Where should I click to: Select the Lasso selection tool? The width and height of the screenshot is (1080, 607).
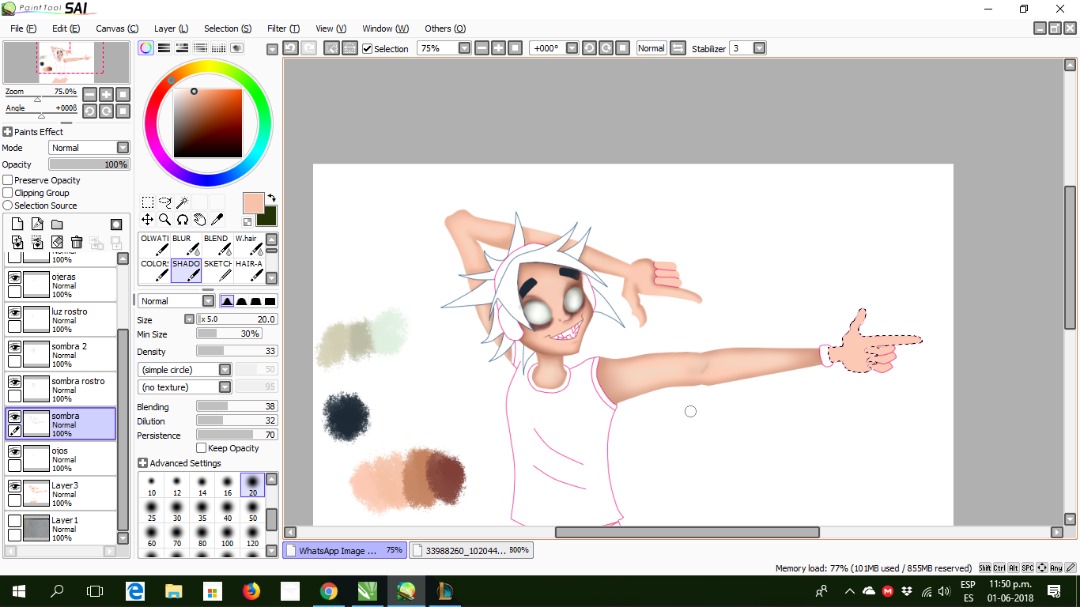[x=165, y=203]
